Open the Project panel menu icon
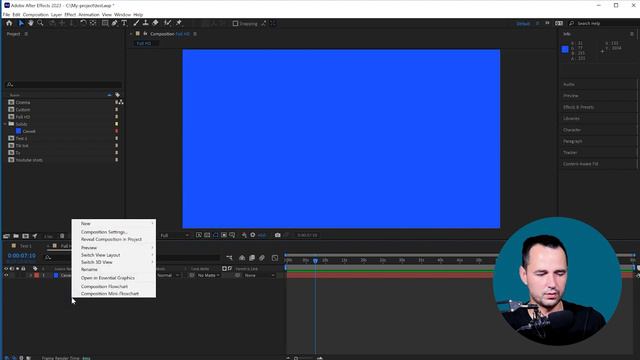This screenshot has width=640, height=360. 26,34
